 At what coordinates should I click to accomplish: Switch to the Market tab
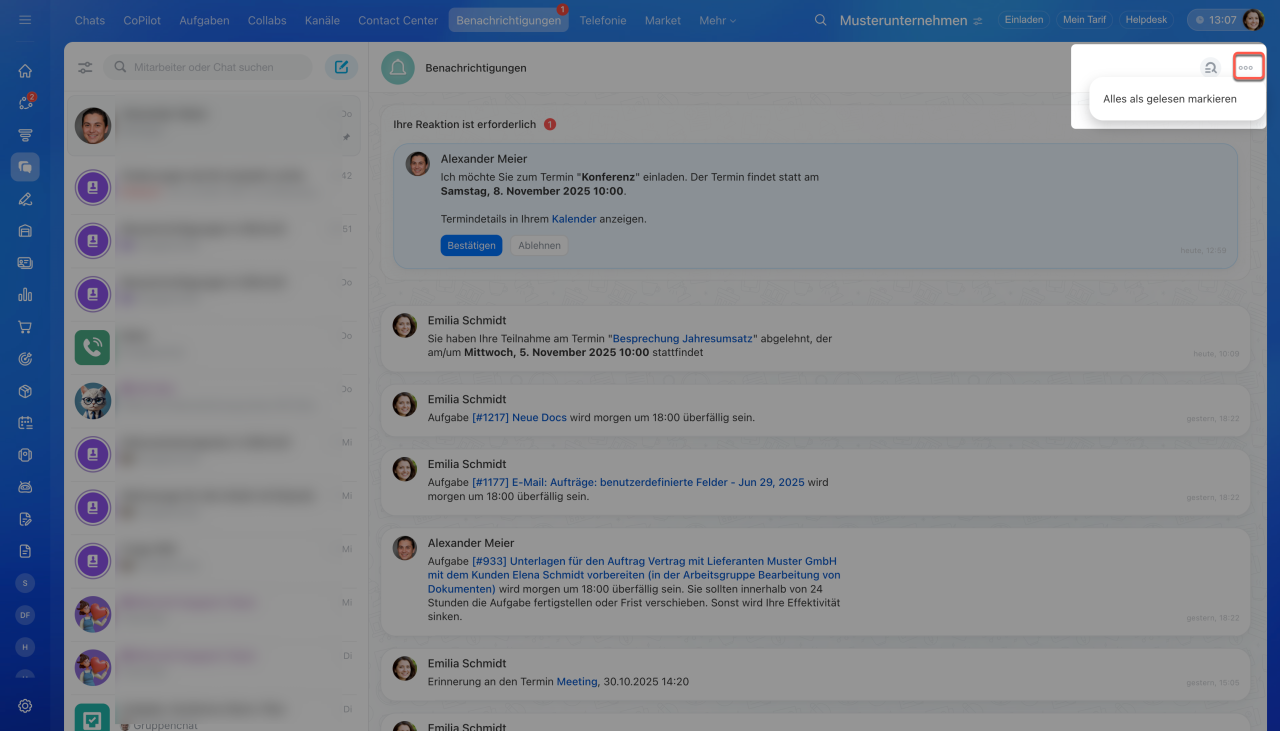(663, 20)
